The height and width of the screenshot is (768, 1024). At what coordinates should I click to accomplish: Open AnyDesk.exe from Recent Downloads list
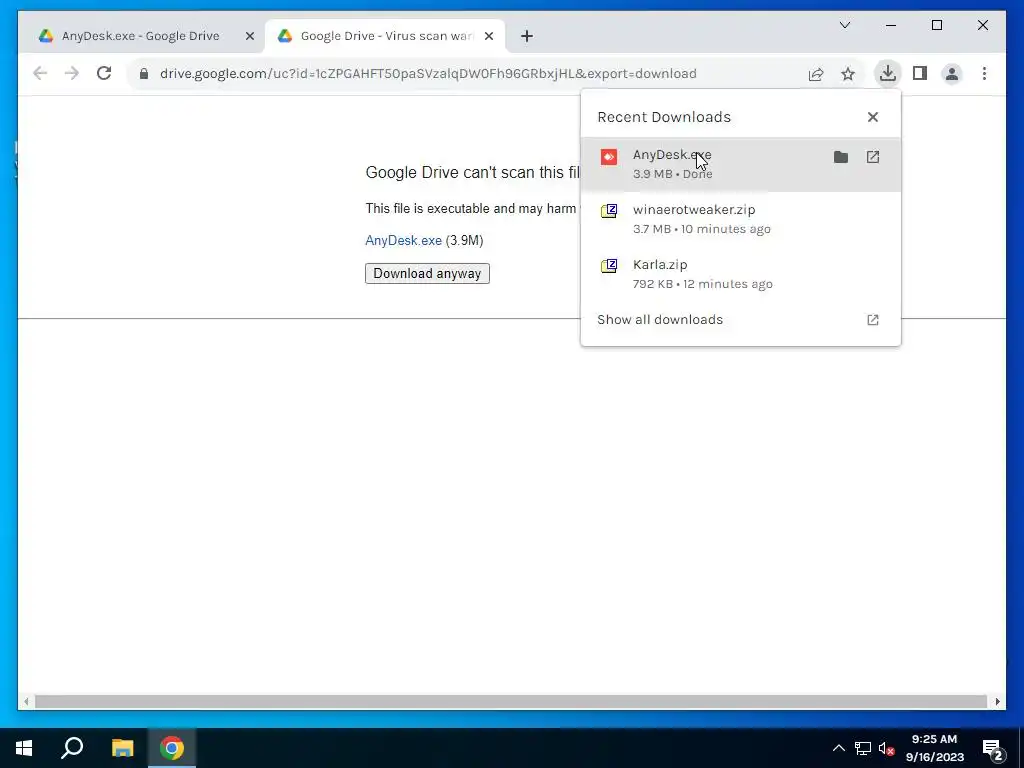[x=741, y=164]
